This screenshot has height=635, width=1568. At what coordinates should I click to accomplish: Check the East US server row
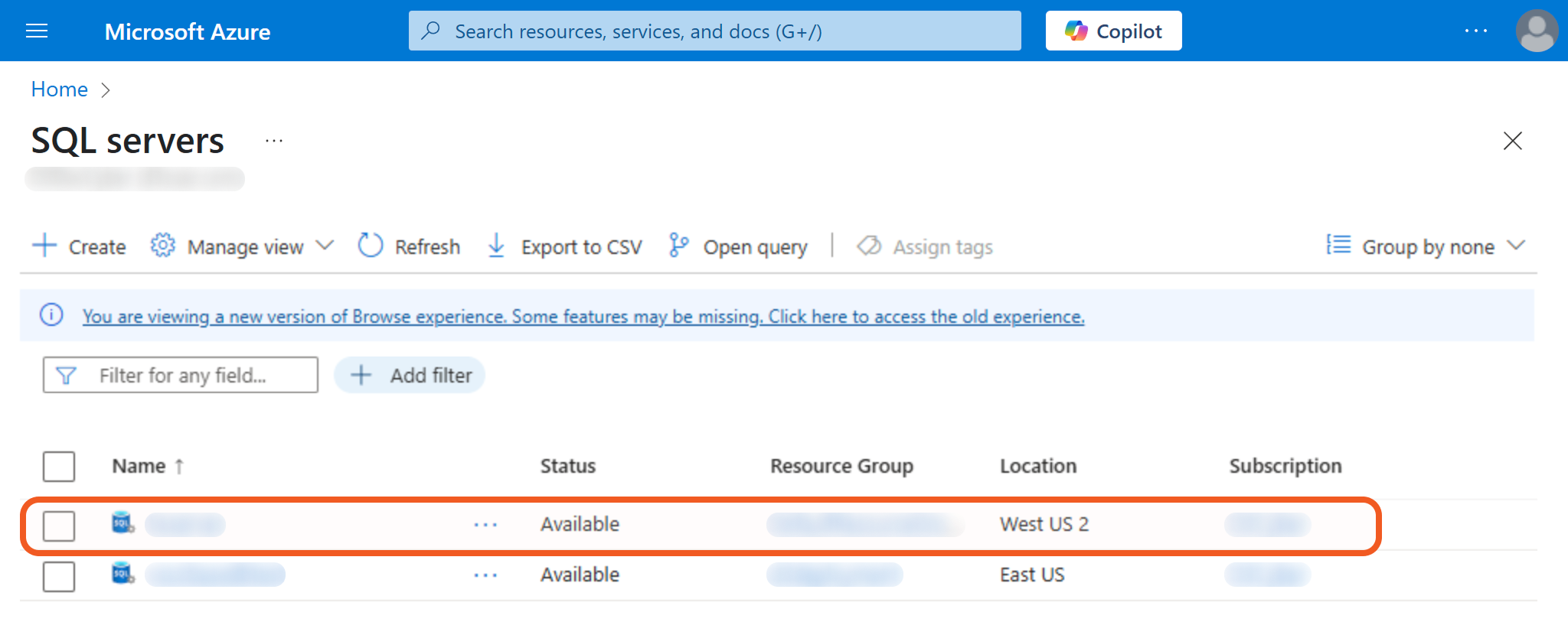[x=59, y=576]
